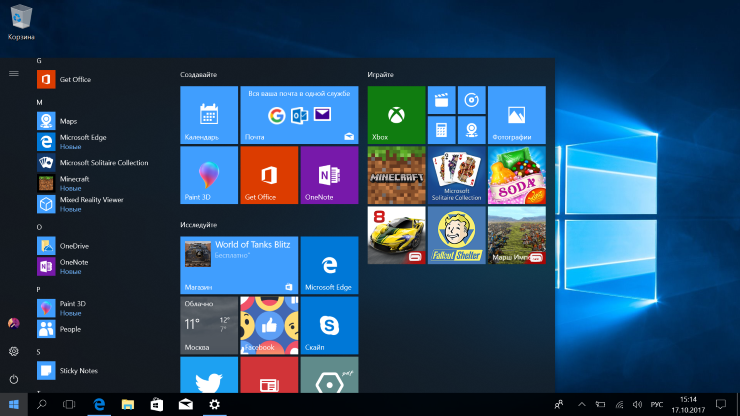Open the Minecraft game tile
The height and width of the screenshot is (416, 740).
pyautogui.click(x=396, y=175)
